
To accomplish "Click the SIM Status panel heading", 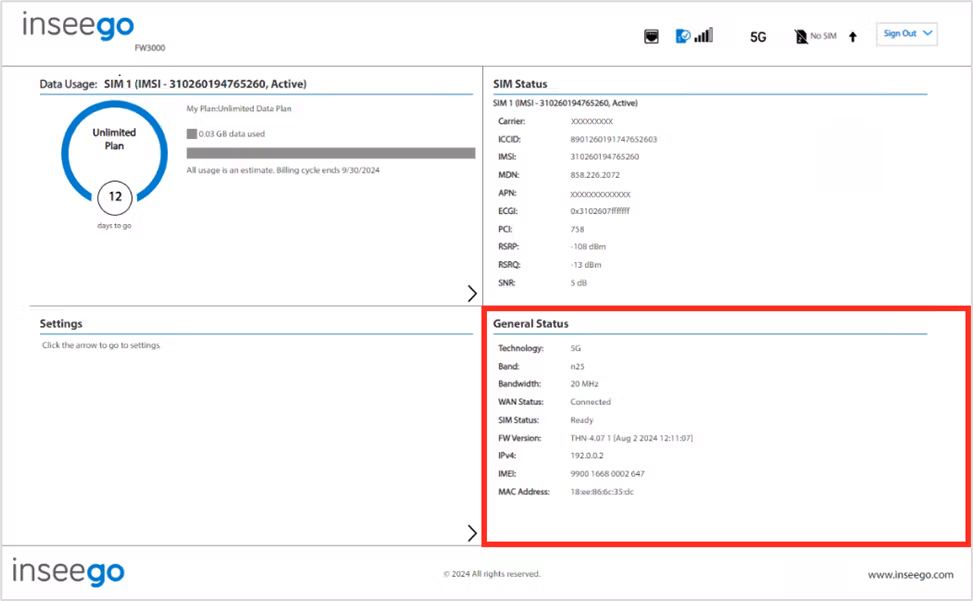I will pyautogui.click(x=520, y=84).
